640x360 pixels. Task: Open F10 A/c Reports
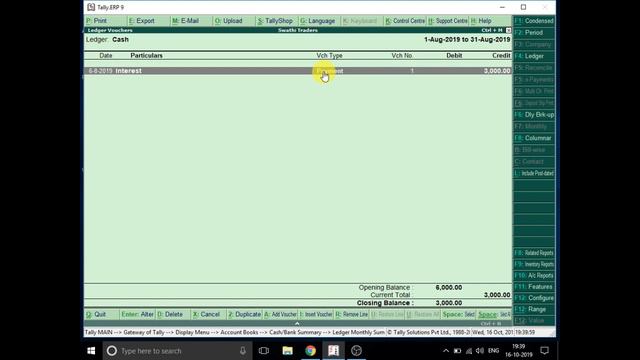[534, 276]
